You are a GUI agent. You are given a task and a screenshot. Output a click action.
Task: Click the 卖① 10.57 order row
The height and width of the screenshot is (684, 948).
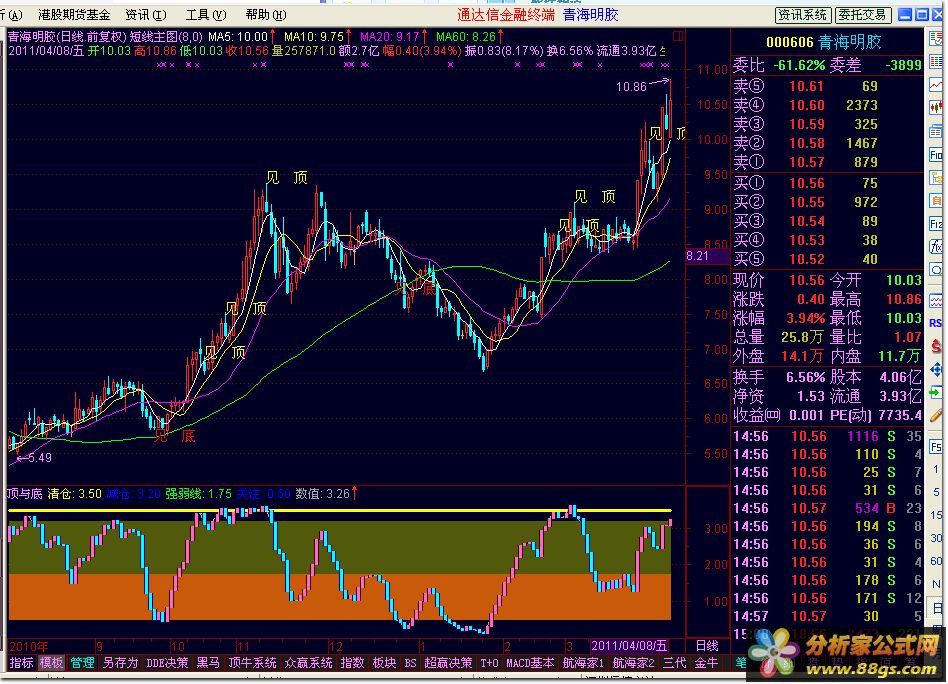[827, 162]
